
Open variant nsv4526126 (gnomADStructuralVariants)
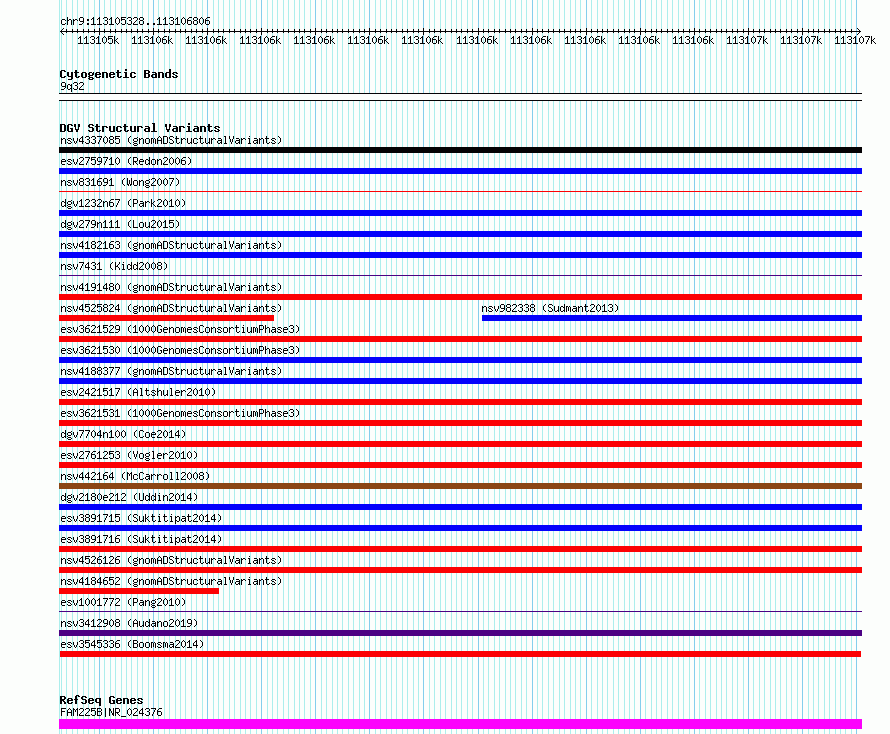pos(171,560)
